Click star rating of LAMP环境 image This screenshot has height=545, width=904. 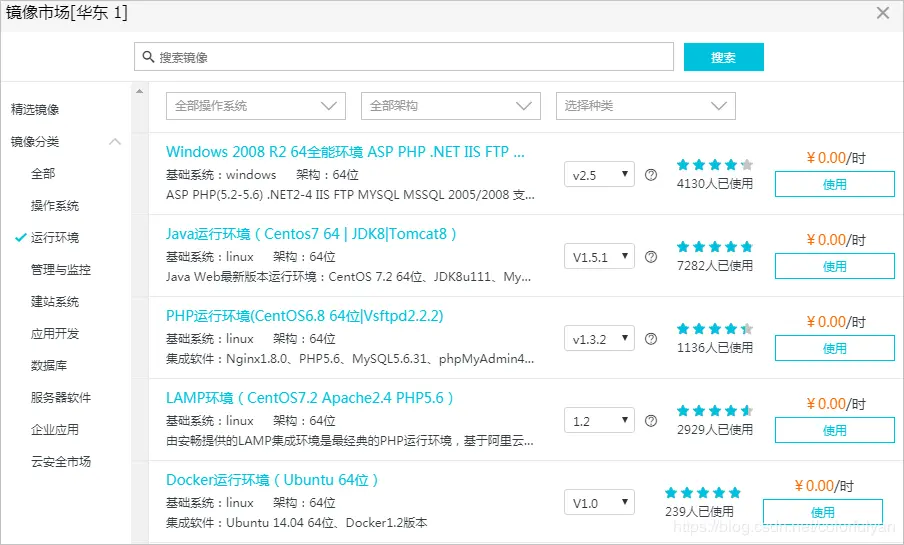[x=715, y=411]
